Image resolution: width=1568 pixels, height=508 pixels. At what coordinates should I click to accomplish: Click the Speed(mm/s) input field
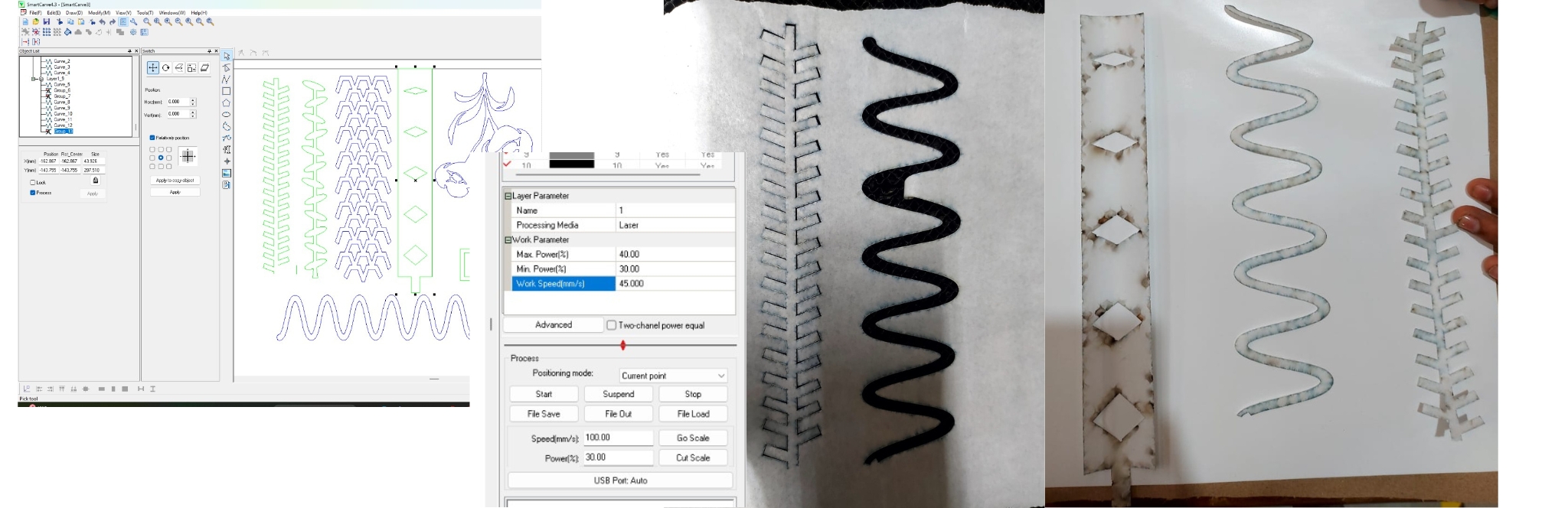click(618, 438)
